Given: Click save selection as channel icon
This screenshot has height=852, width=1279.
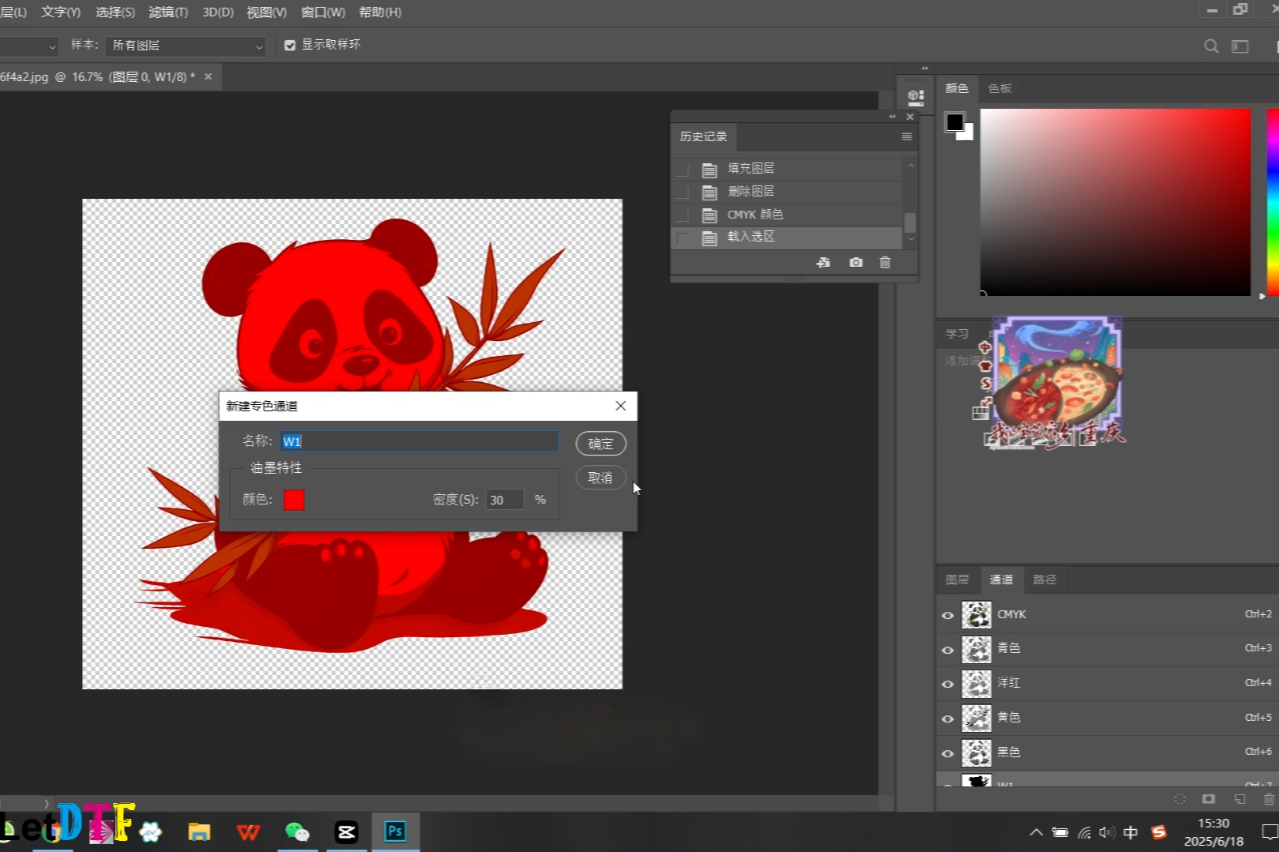Looking at the screenshot, I should click(1208, 799).
